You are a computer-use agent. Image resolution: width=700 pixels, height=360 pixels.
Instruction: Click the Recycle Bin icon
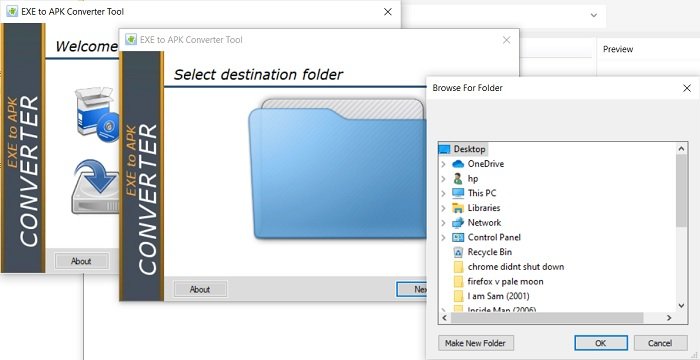(x=458, y=252)
